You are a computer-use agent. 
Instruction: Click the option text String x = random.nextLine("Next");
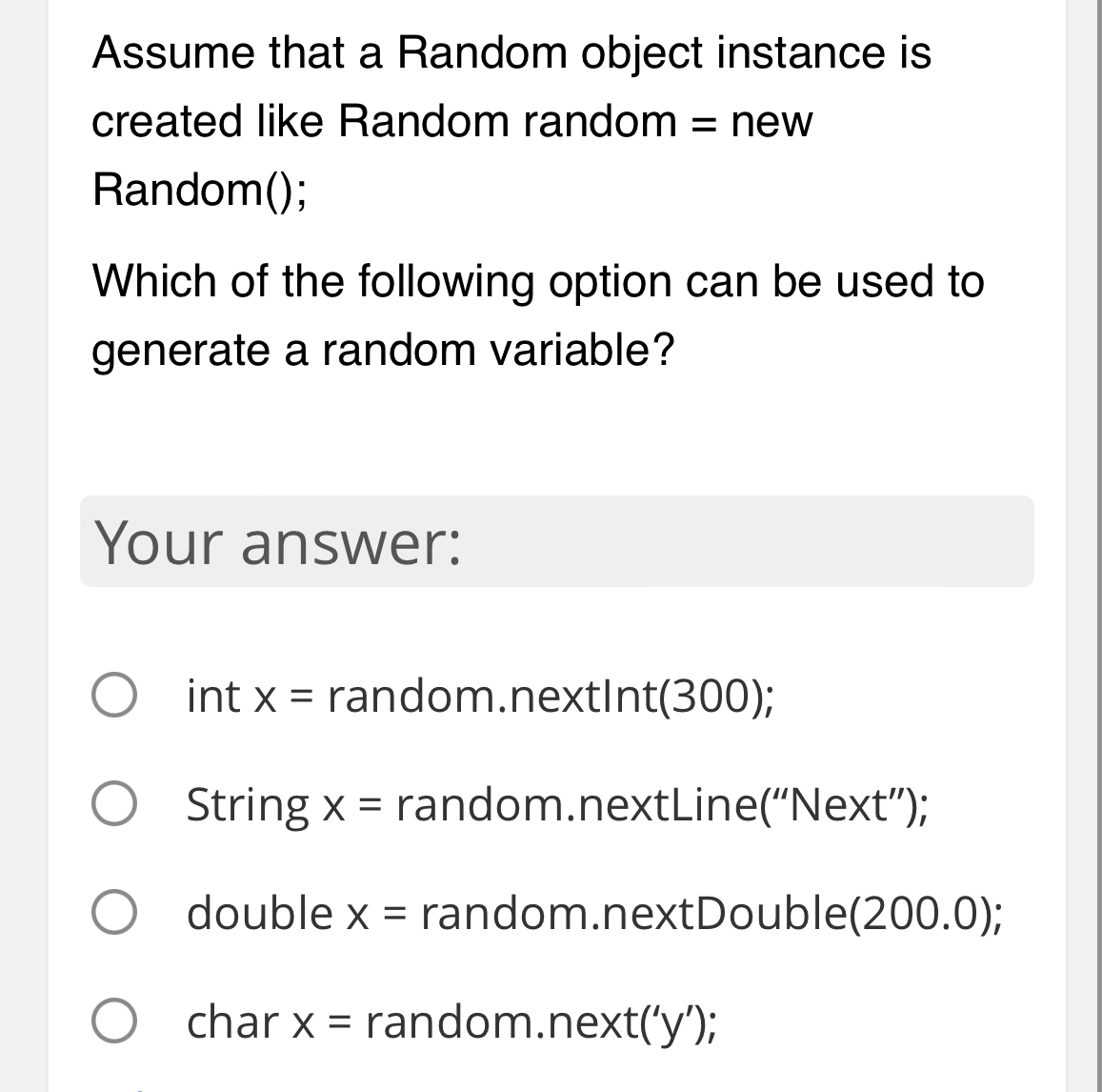point(555,805)
